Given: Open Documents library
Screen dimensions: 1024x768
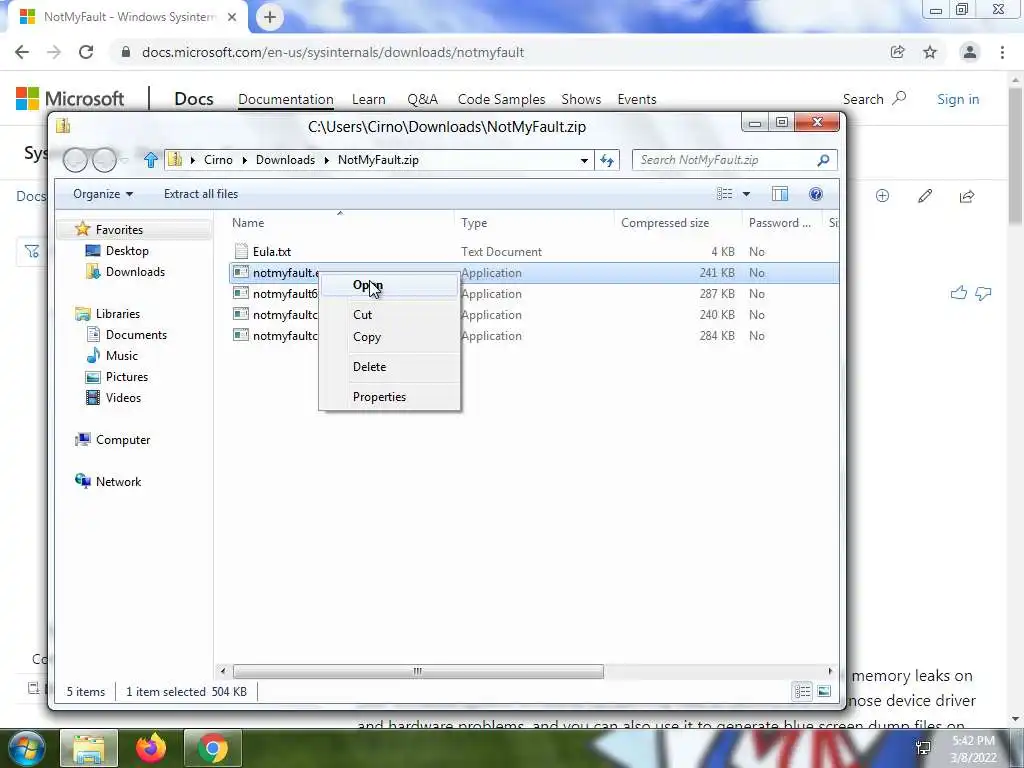Looking at the screenshot, I should [x=136, y=334].
